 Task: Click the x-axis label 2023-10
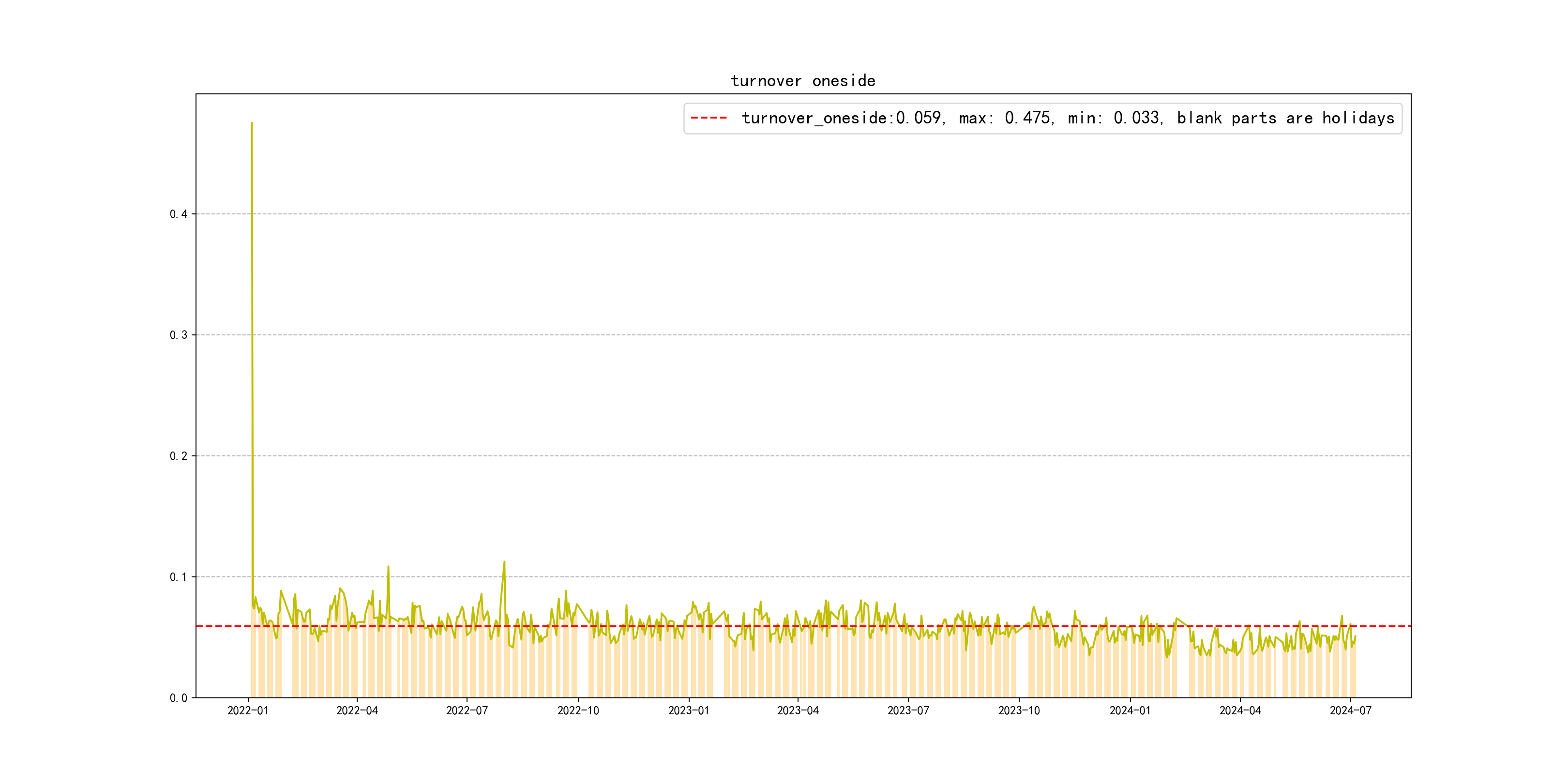pyautogui.click(x=1019, y=710)
